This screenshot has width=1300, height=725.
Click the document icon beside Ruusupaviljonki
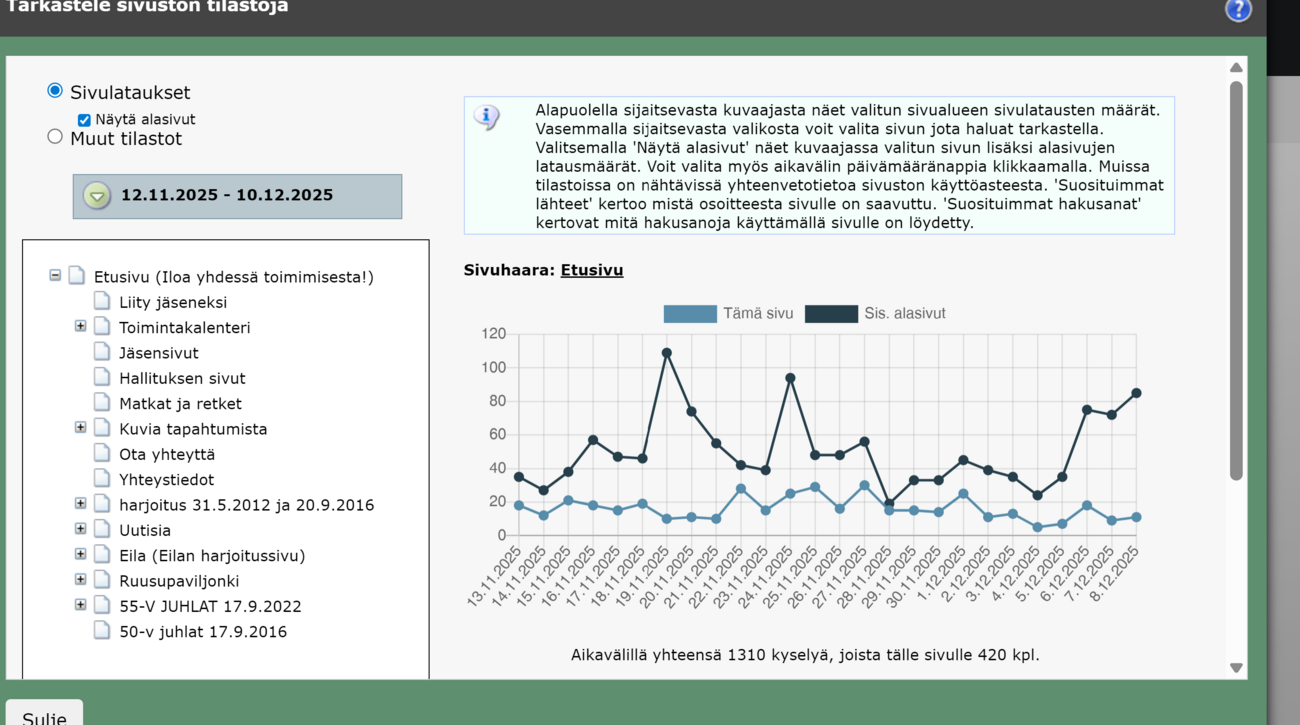[x=102, y=580]
